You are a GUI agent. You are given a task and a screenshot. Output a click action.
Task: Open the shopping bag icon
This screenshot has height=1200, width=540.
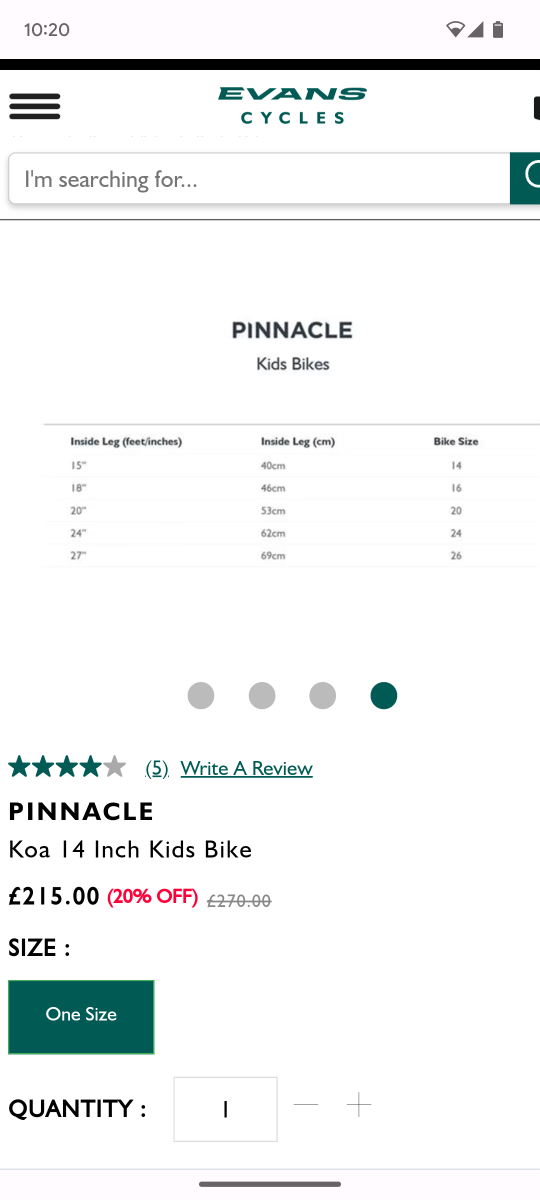coord(537,107)
